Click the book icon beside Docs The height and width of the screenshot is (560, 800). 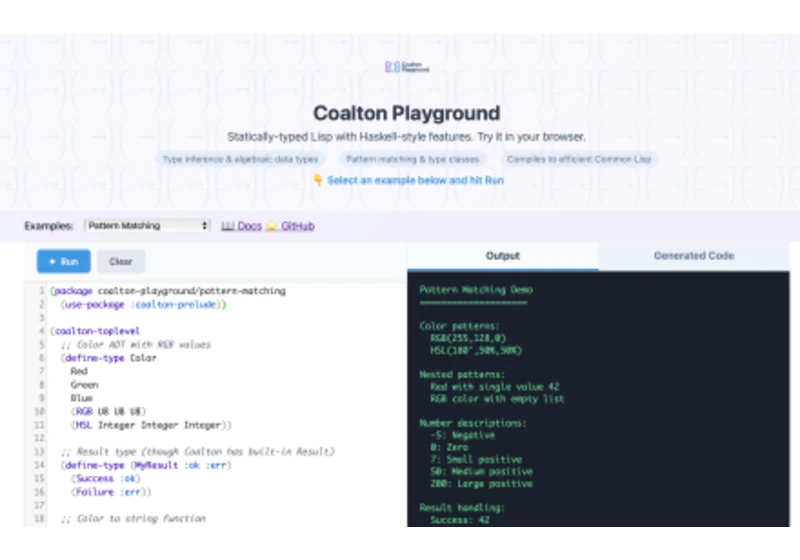click(x=228, y=226)
